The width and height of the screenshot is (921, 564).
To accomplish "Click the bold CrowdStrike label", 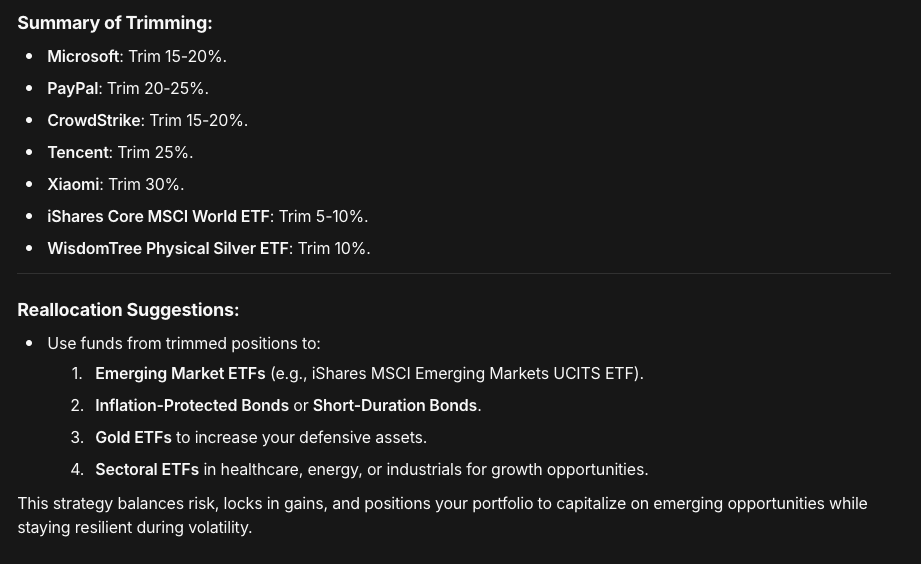I will tap(93, 121).
